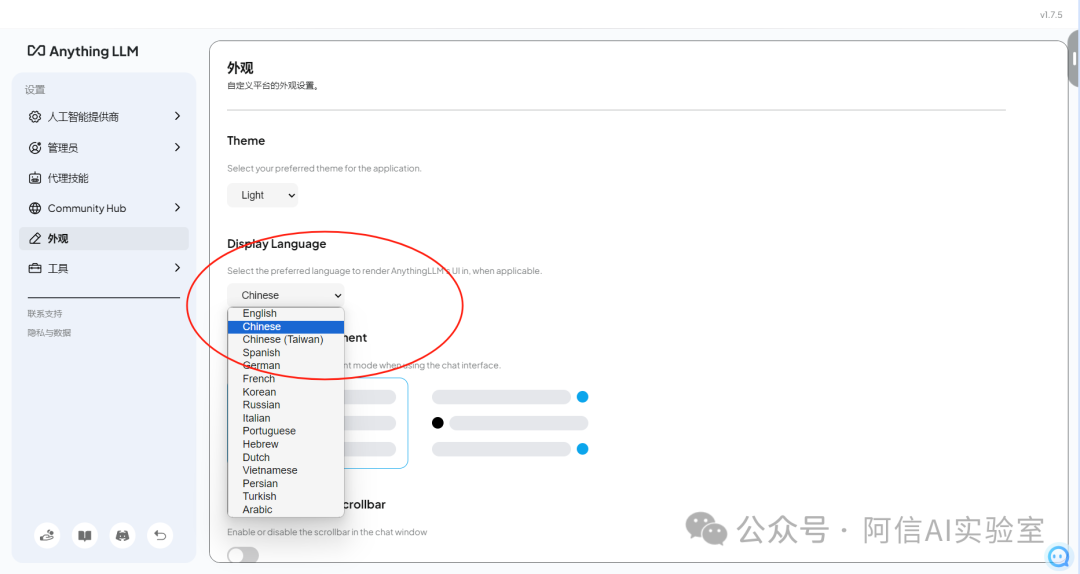1080x574 pixels.
Task: Open the docs book icon
Action: (85, 535)
